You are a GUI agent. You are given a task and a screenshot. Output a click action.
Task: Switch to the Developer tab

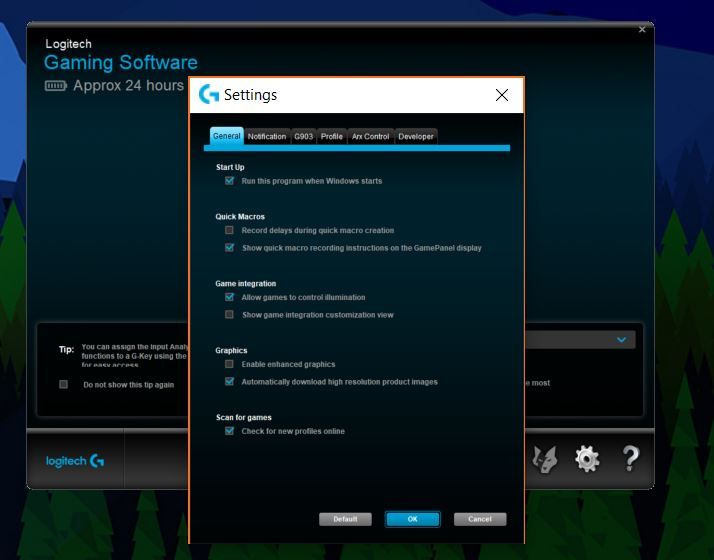[416, 137]
